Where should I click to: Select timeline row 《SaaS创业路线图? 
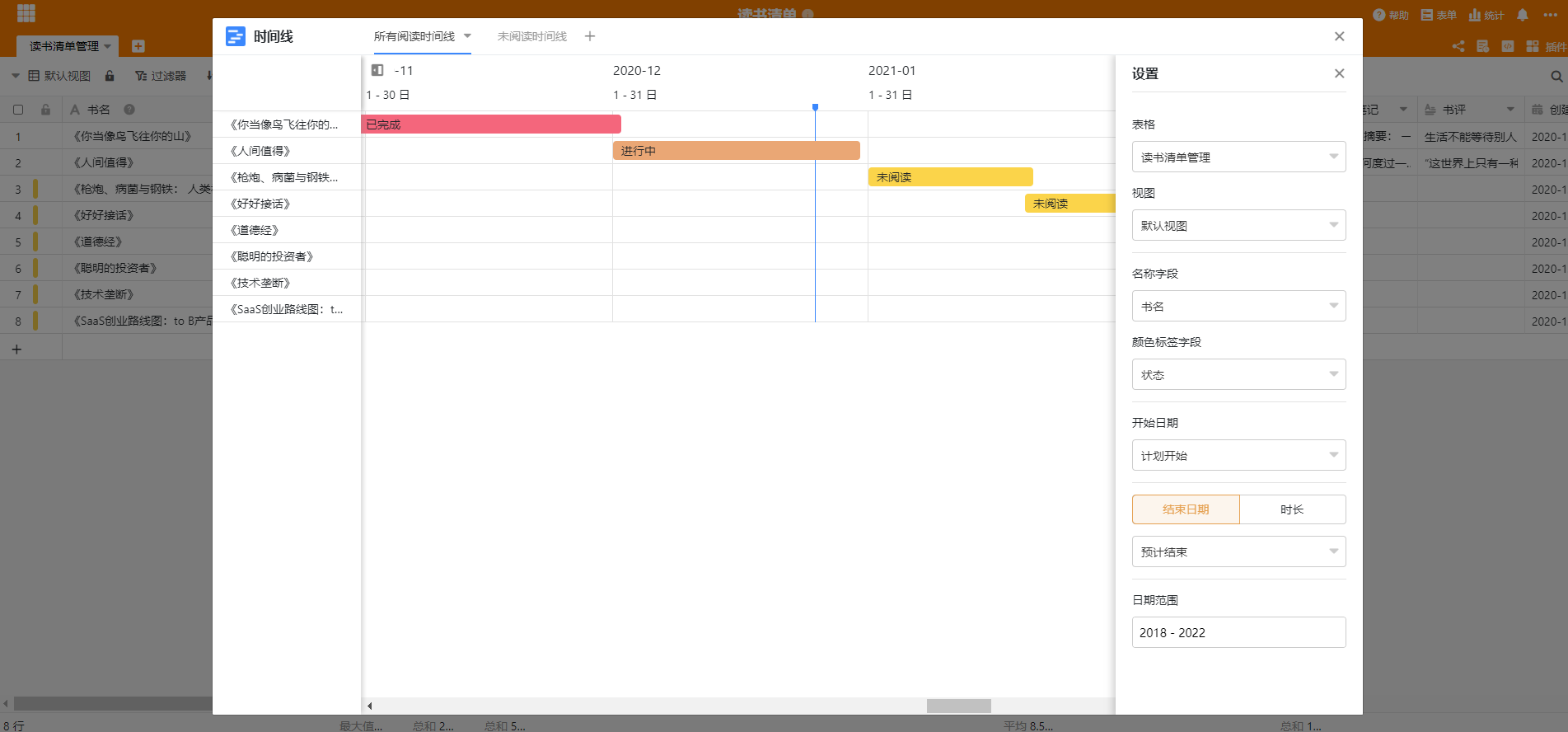click(x=288, y=309)
